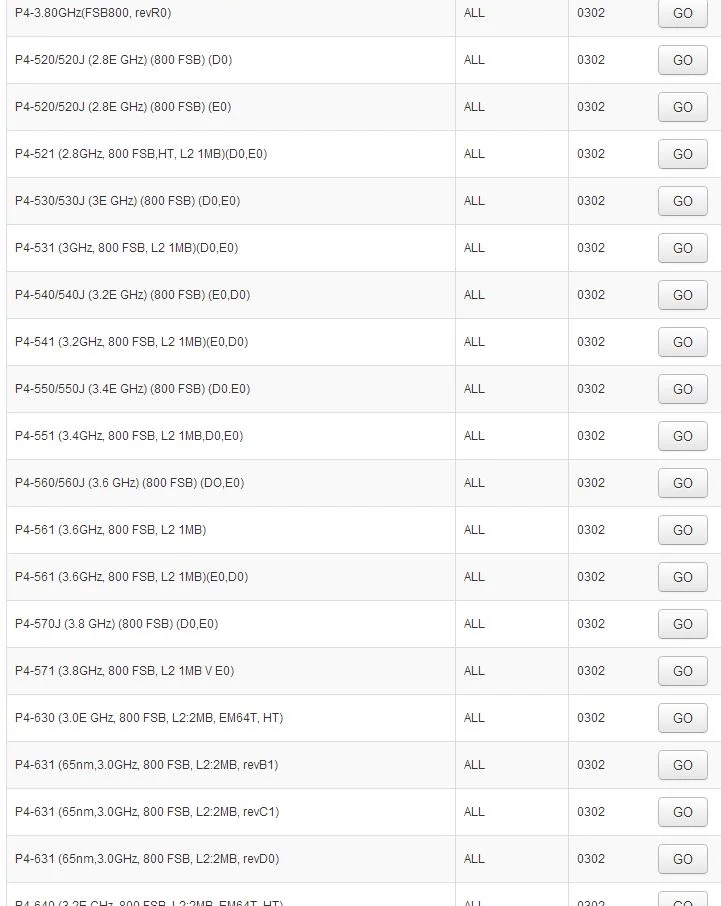The height and width of the screenshot is (906, 721).
Task: Click GO for P4-631 revD0
Action: [x=682, y=859]
